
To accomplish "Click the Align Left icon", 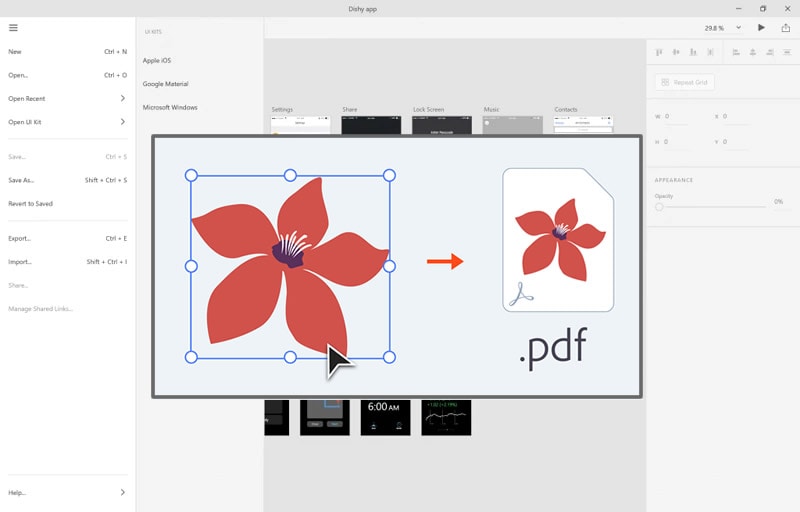I will [736, 52].
